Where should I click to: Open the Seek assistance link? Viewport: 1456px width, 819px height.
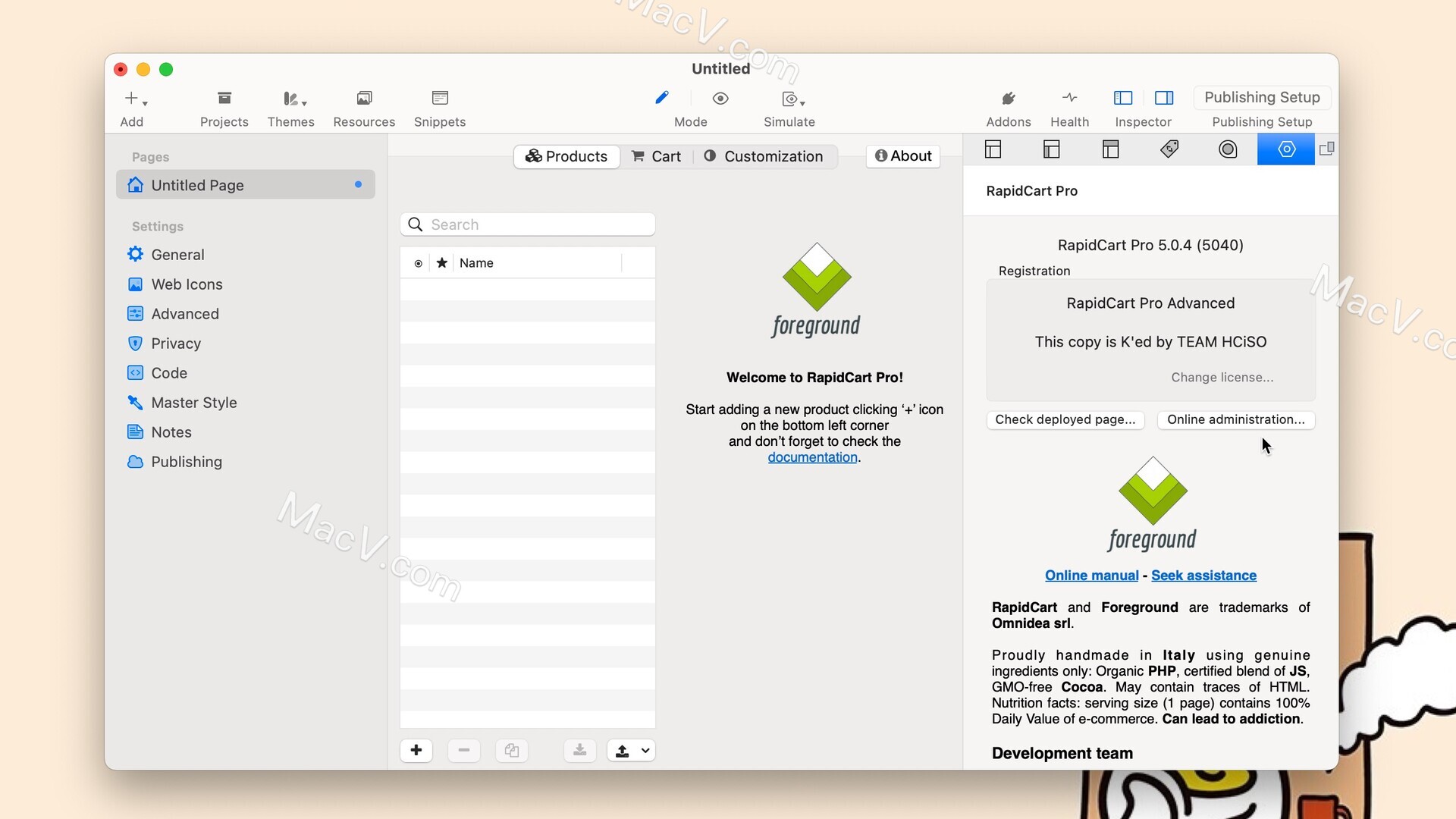(1203, 576)
